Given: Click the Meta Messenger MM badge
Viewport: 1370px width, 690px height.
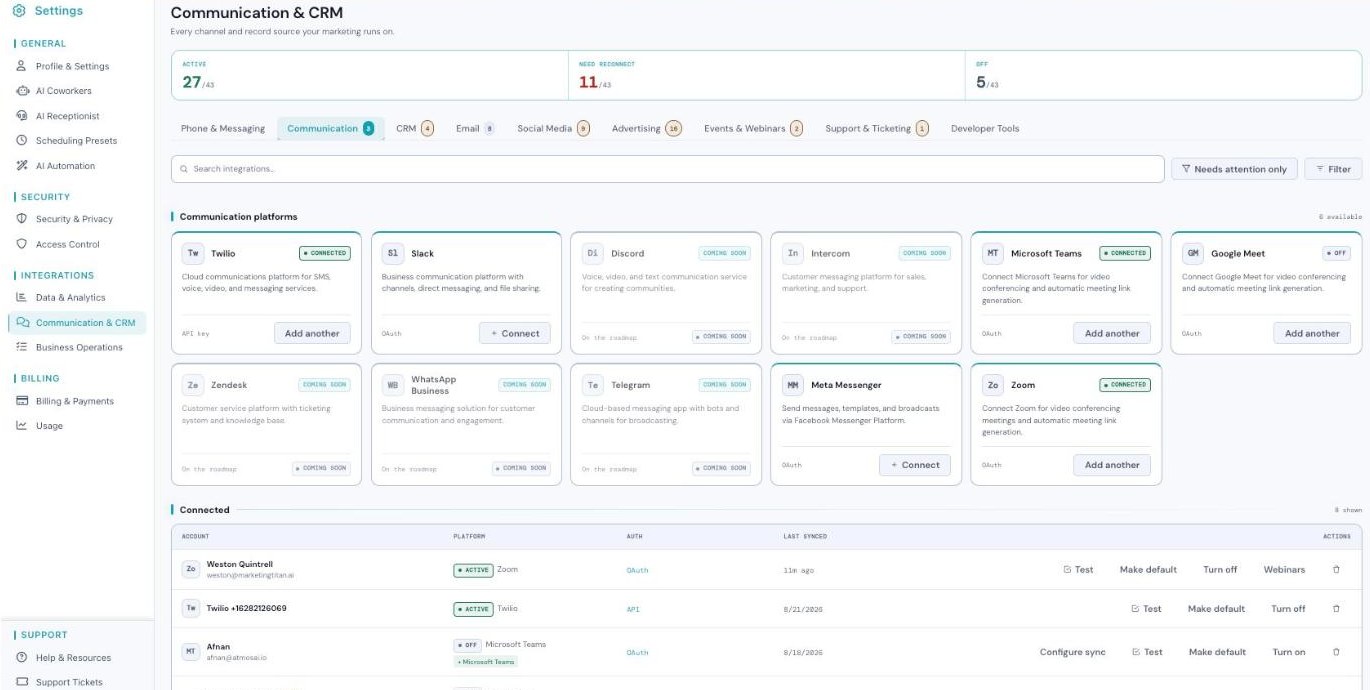Looking at the screenshot, I should point(793,385).
